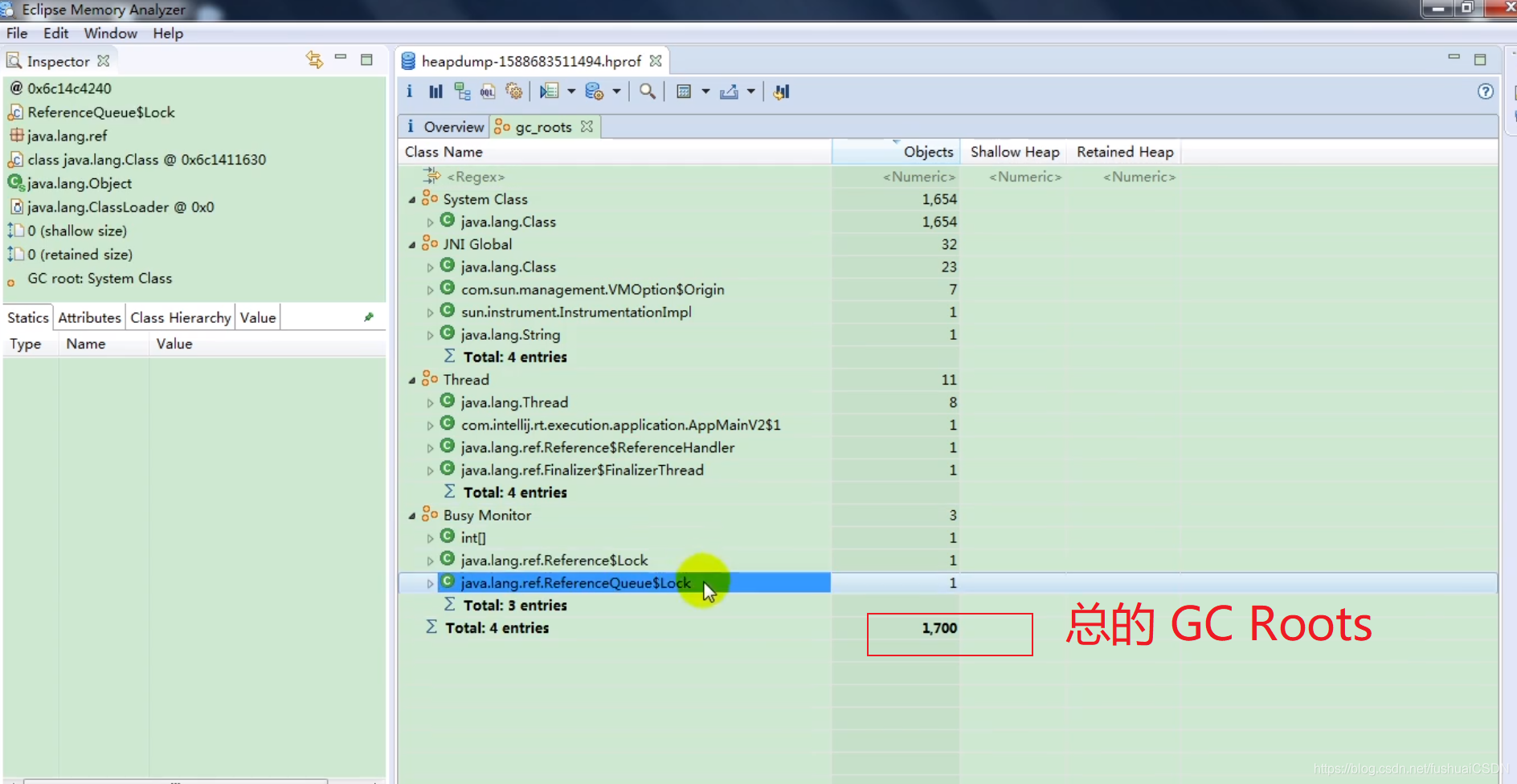Viewport: 1517px width, 784px height.
Task: Collapse the Busy Monitor node
Action: coord(412,516)
